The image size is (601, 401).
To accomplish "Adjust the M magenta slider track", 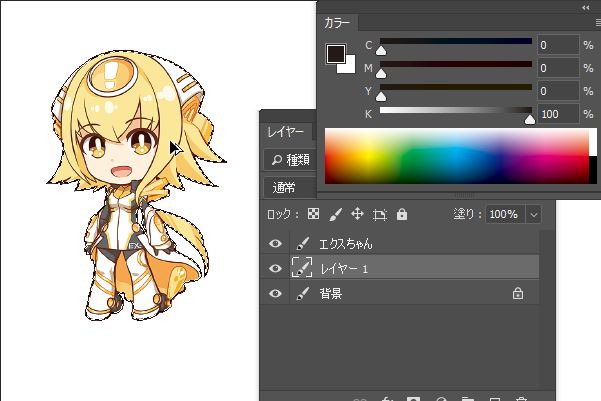I will pyautogui.click(x=456, y=64).
